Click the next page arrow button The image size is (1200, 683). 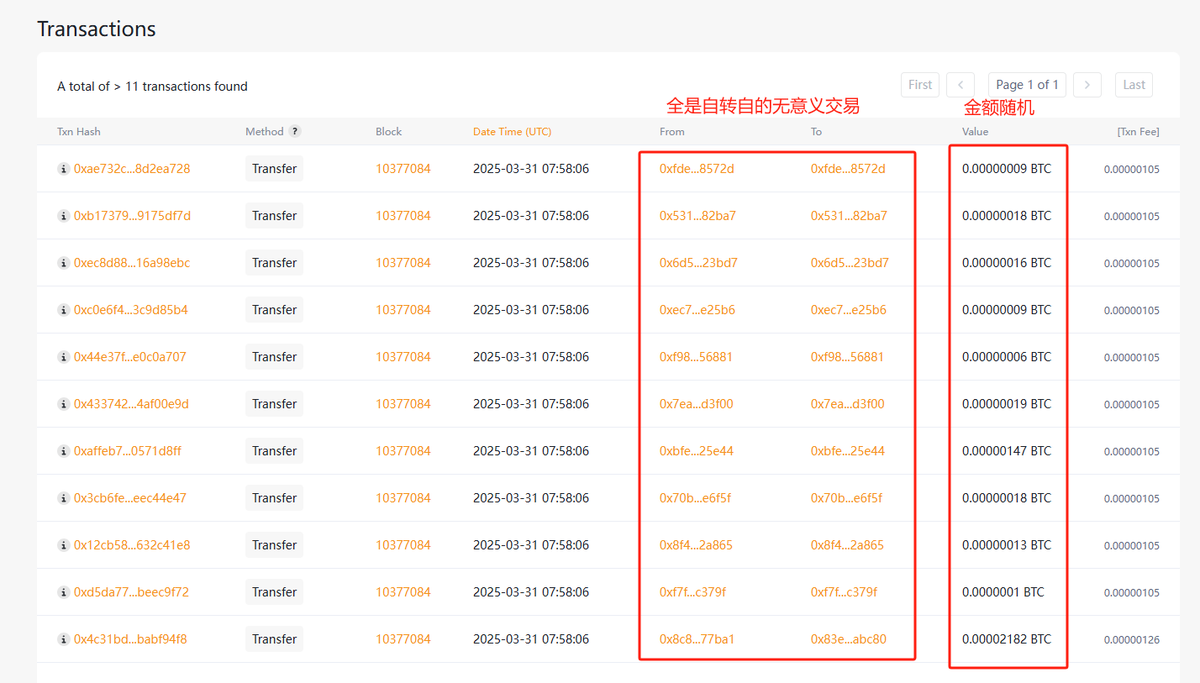(1087, 85)
